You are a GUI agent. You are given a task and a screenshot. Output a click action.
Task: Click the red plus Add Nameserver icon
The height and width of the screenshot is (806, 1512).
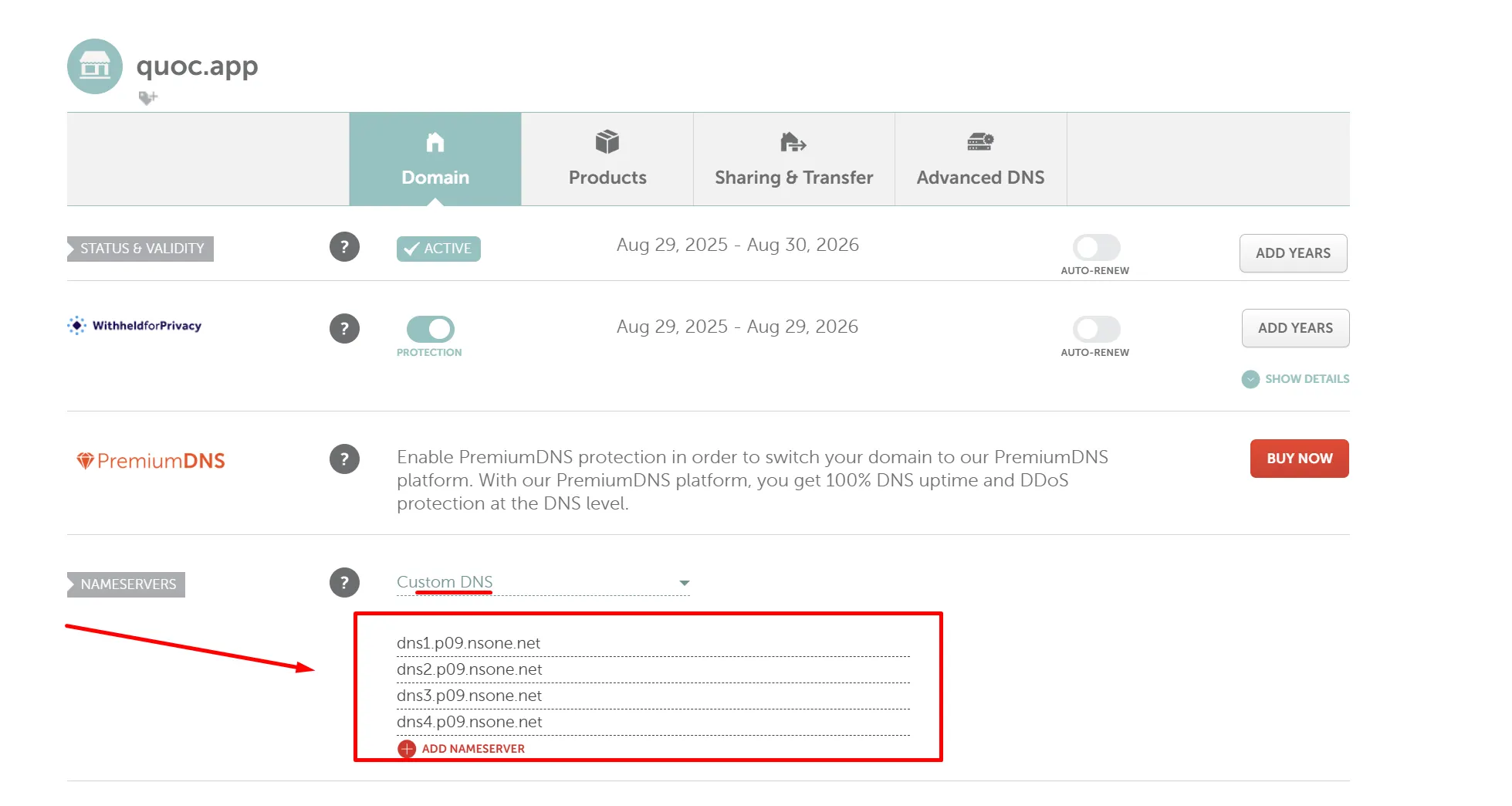click(407, 749)
